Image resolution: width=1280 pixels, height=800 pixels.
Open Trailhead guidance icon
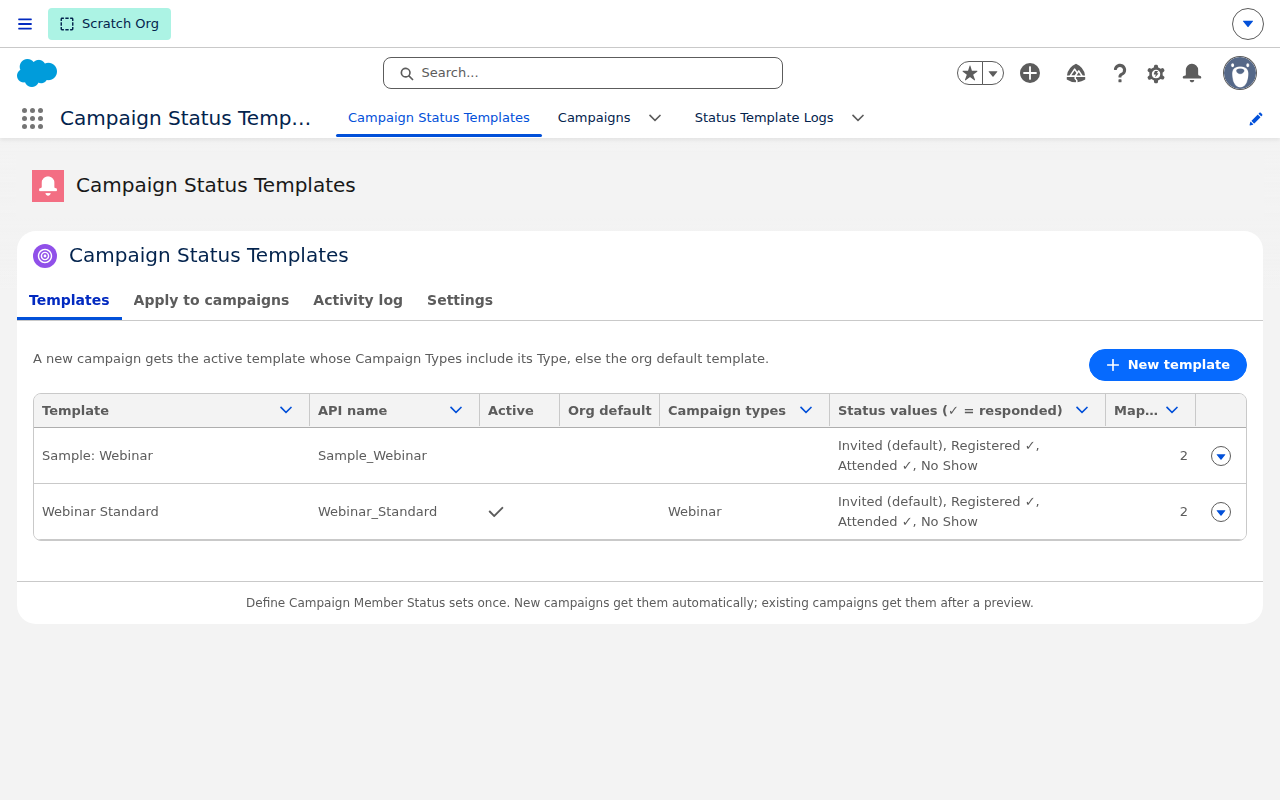pyautogui.click(x=1076, y=73)
